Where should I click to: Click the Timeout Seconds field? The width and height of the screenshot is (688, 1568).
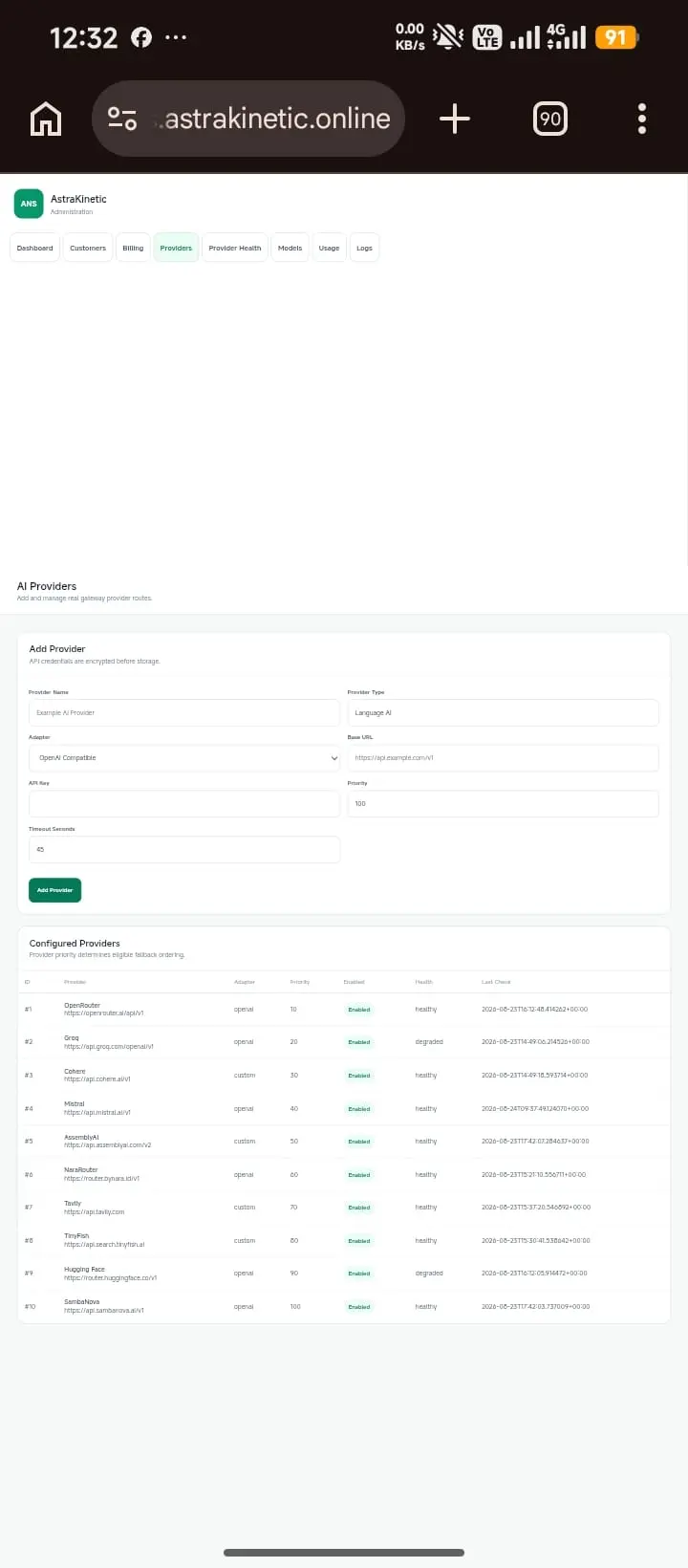(x=184, y=850)
